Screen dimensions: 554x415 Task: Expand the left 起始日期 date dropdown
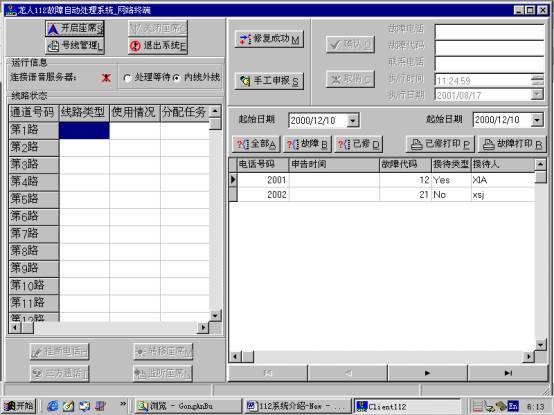352,120
